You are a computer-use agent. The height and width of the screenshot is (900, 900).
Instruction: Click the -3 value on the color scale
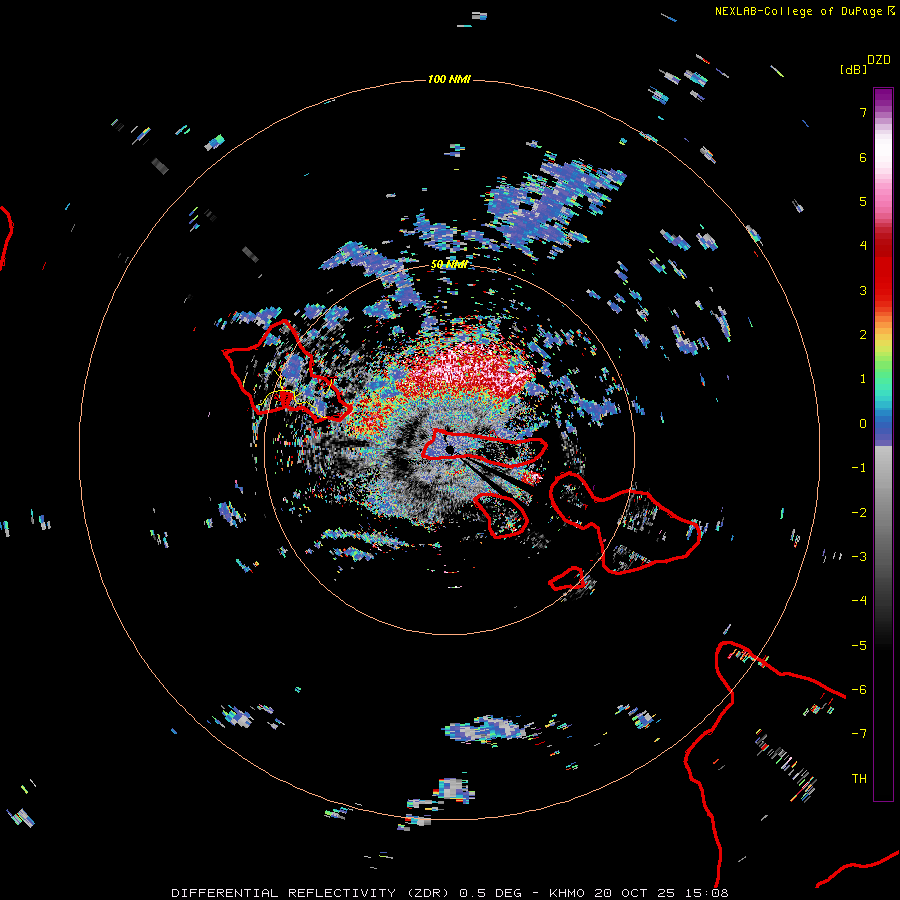pos(859,557)
